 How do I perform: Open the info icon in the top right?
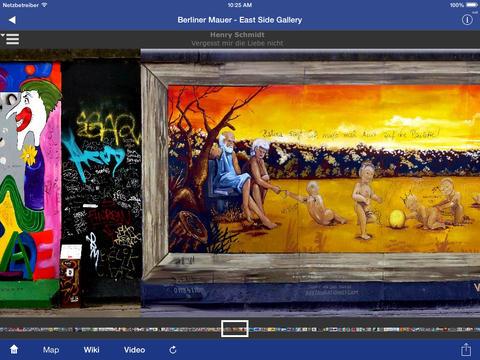tap(467, 20)
